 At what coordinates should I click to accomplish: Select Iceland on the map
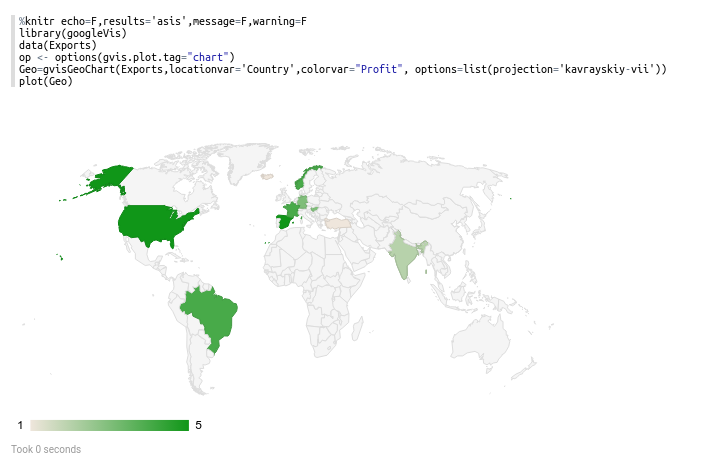267,178
